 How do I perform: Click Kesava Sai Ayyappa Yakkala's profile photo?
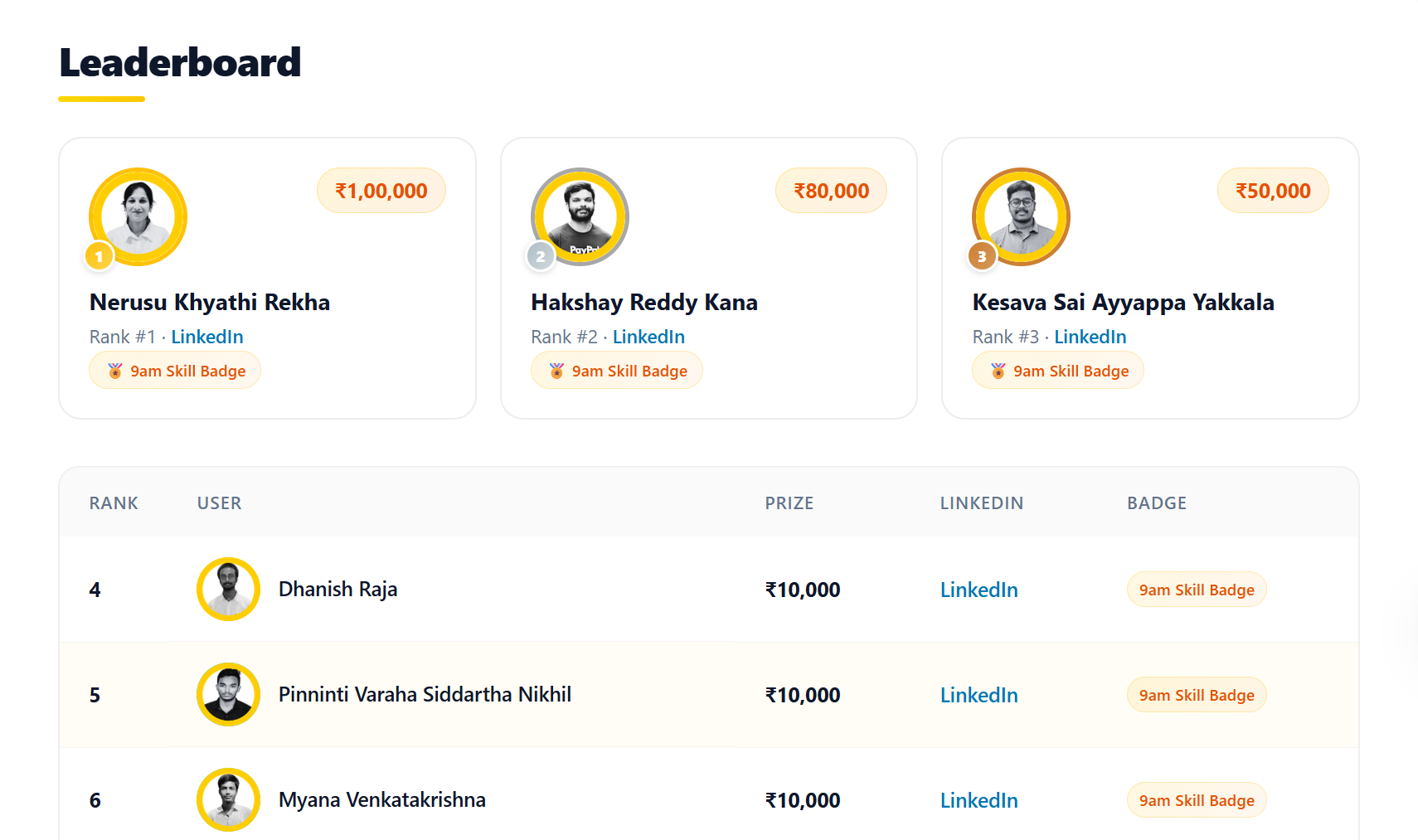coord(1022,217)
